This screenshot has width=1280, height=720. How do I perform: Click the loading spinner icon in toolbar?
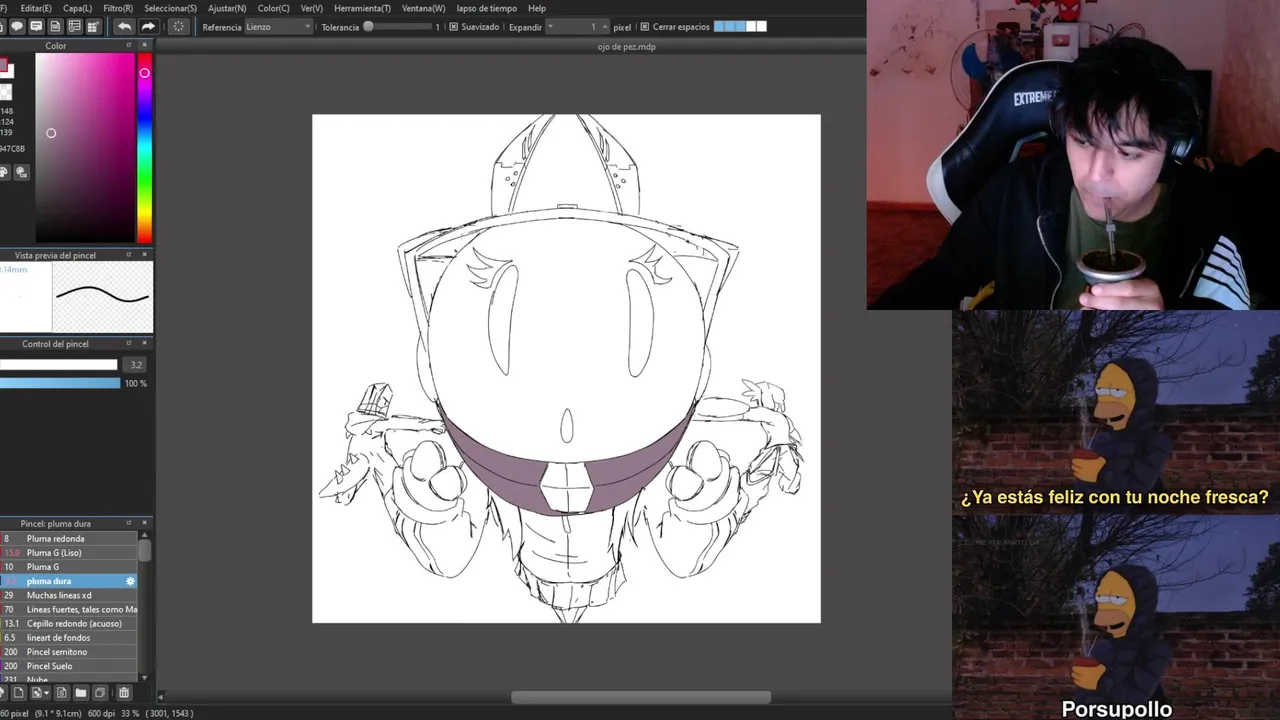click(x=179, y=27)
